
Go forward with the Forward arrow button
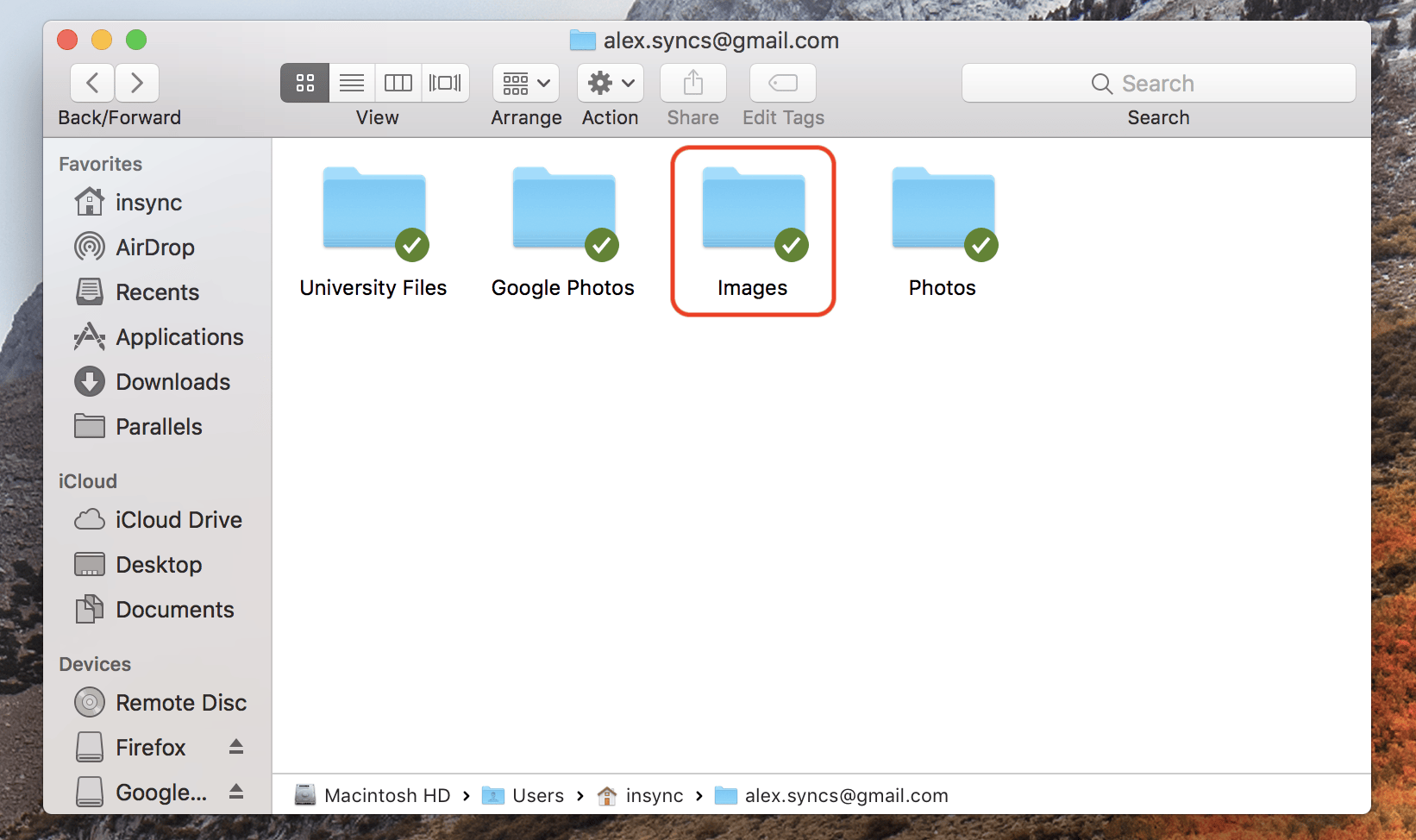coord(137,83)
